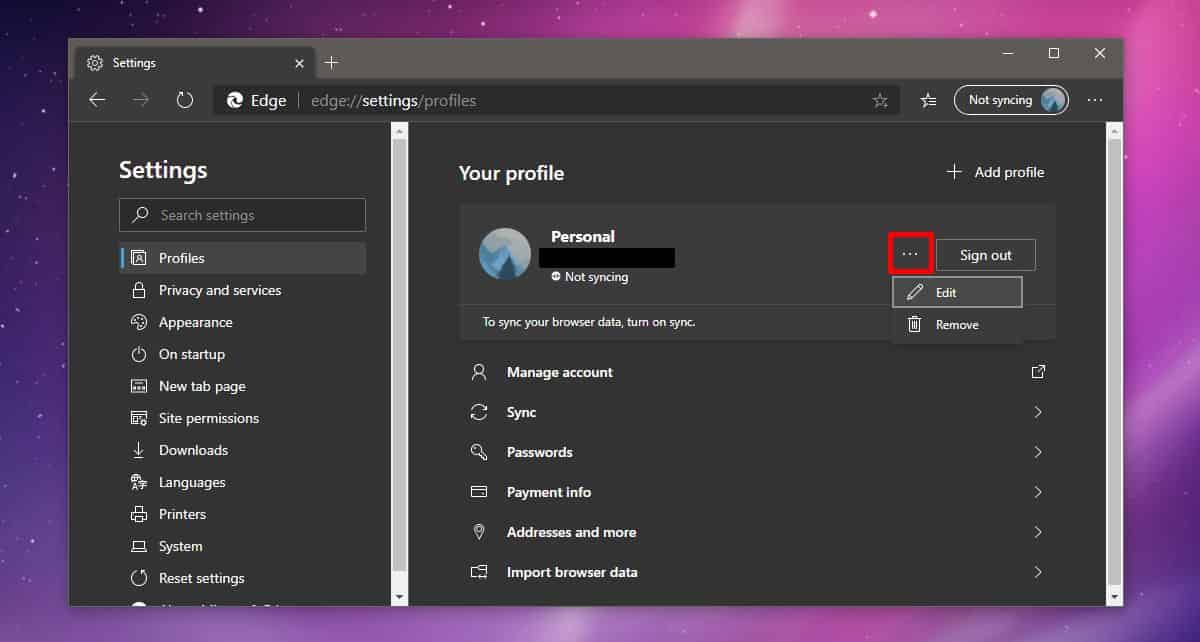Expand the Payment info chevron

coord(1038,492)
